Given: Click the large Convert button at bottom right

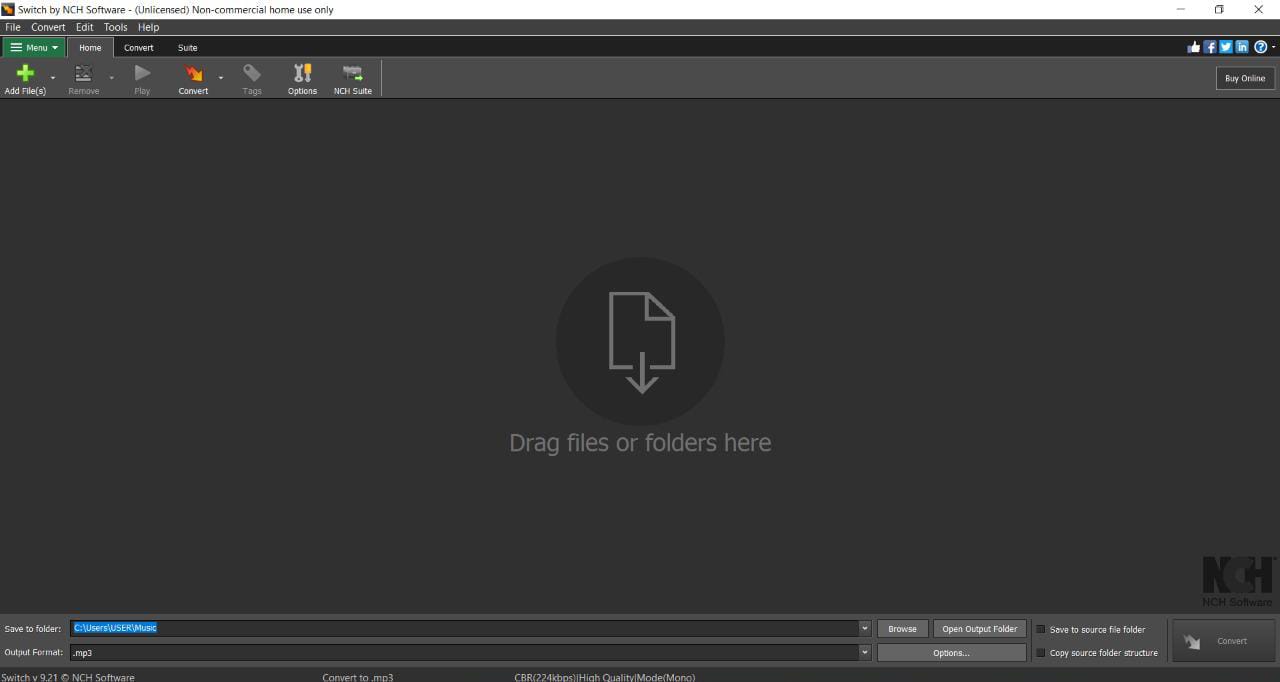Looking at the screenshot, I should pyautogui.click(x=1223, y=641).
